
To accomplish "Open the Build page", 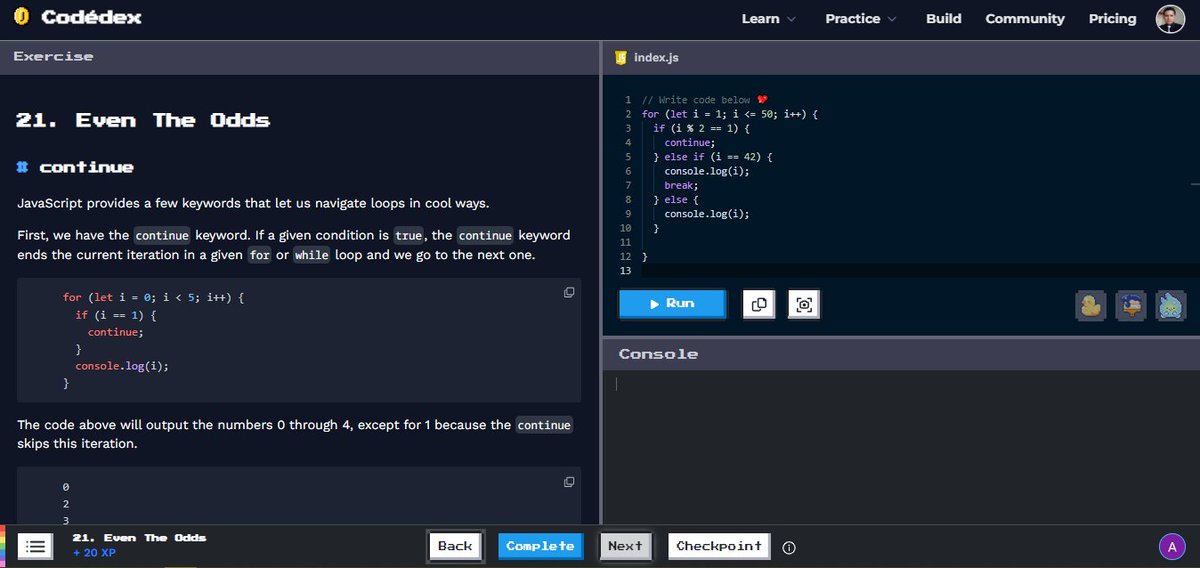I will (943, 18).
